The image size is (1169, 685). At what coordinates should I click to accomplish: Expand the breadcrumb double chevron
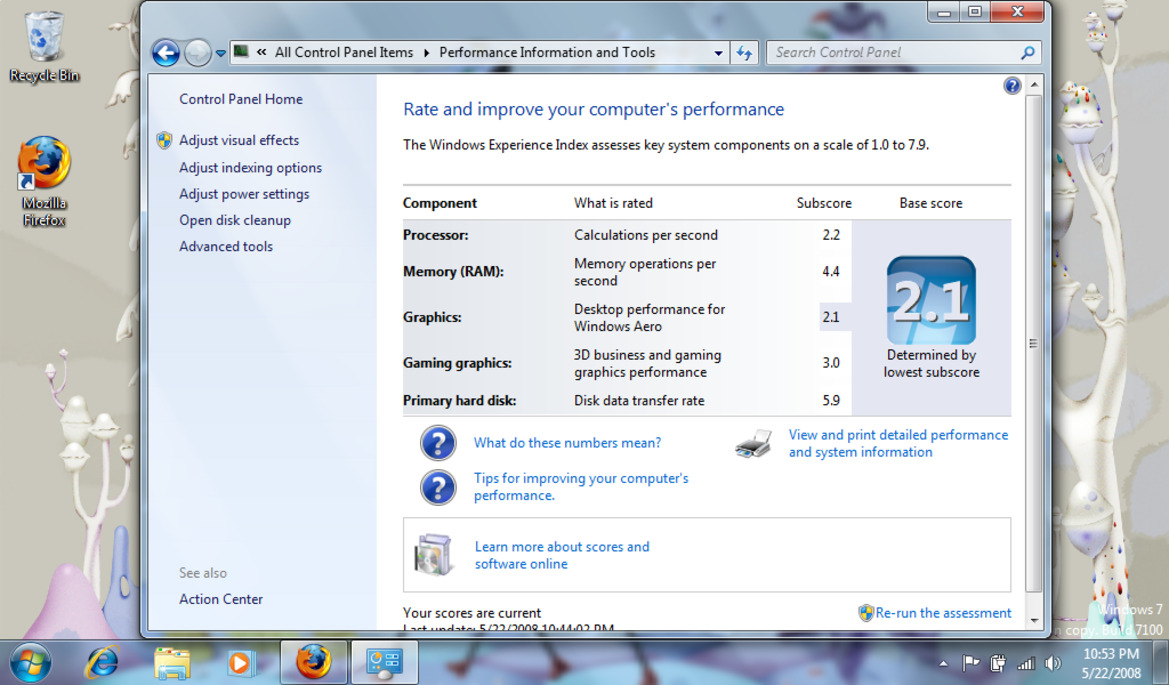point(262,52)
